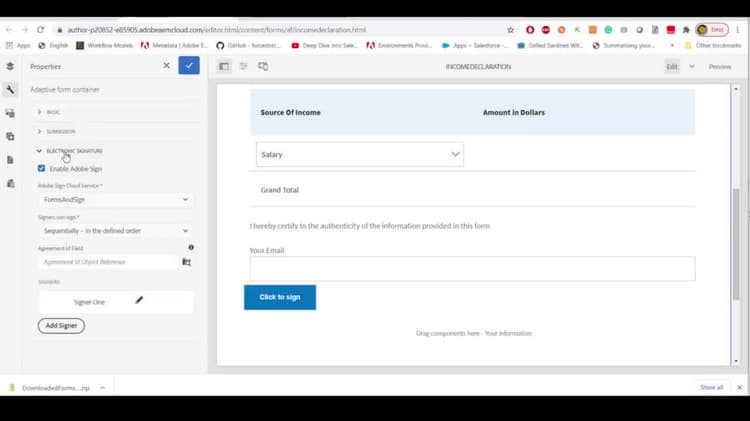Confirm properties with the blue checkmark

189,66
